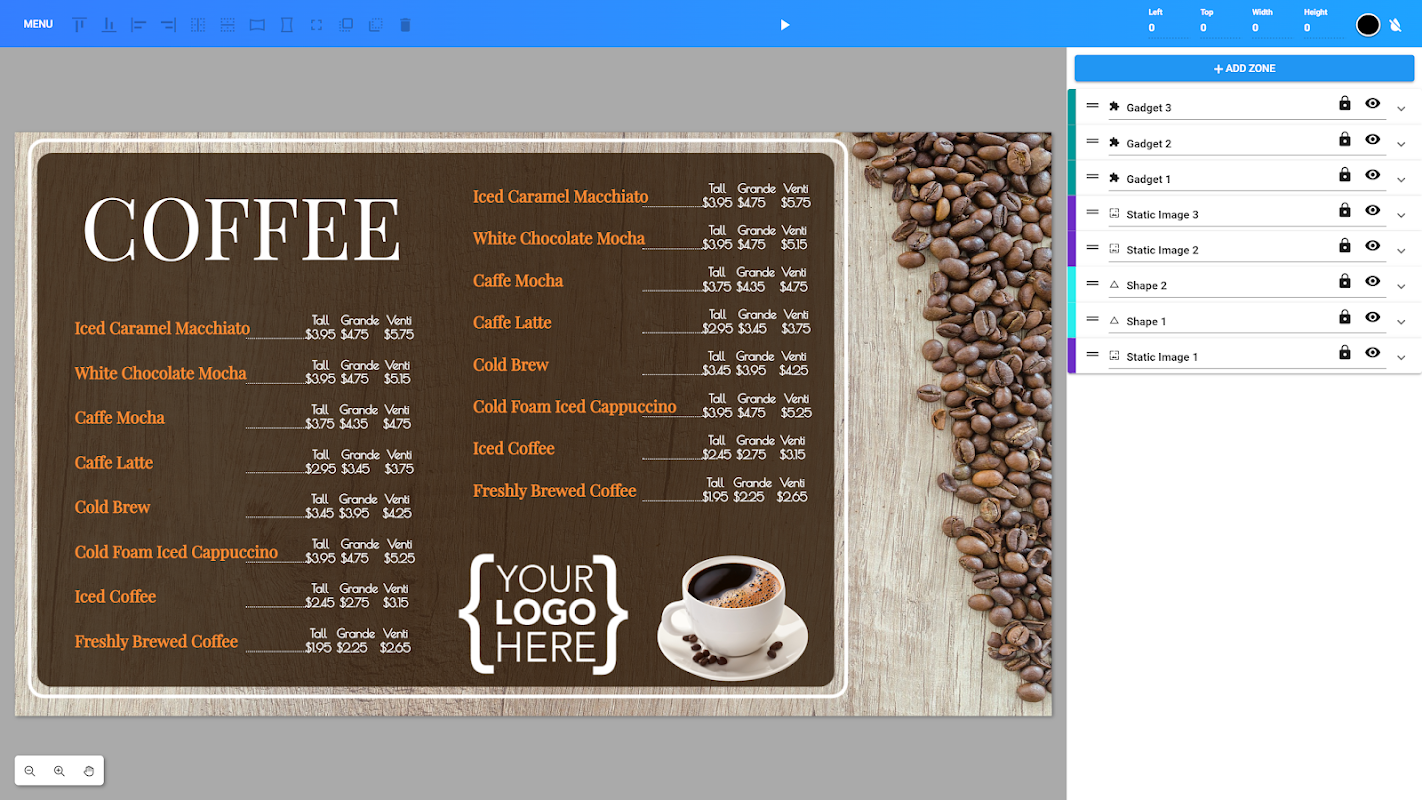Expand Shape 2 zone options
Viewport: 1422px width, 800px height.
(1401, 287)
